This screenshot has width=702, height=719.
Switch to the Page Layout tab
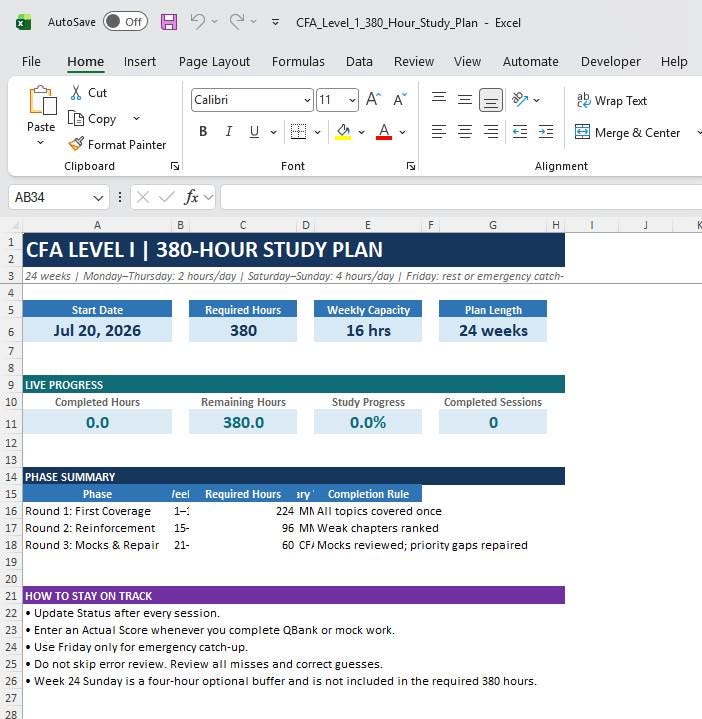(x=214, y=61)
